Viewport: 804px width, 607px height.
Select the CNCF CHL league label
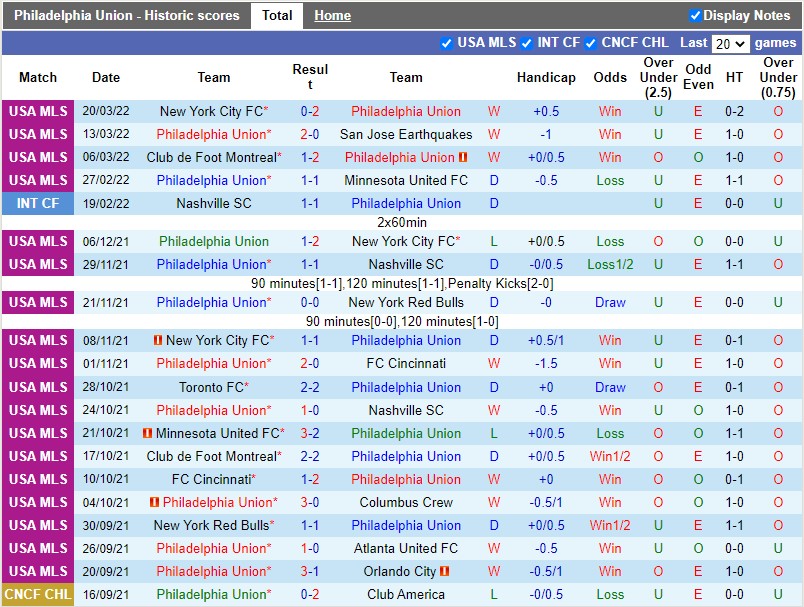point(38,594)
